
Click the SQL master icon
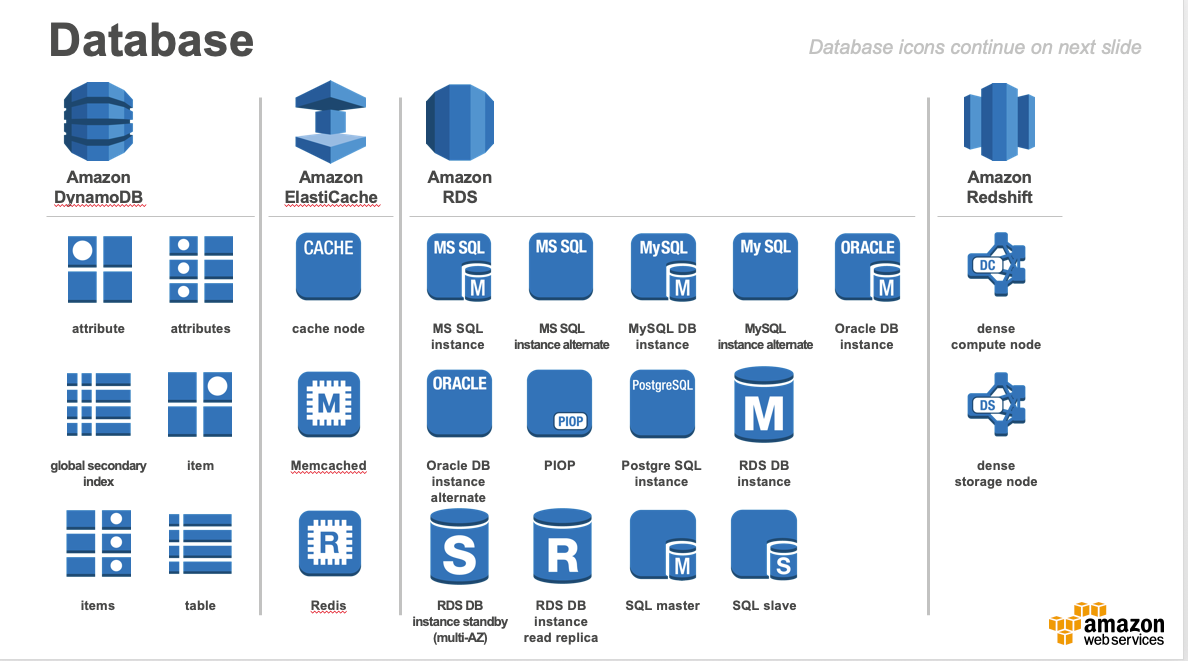662,545
